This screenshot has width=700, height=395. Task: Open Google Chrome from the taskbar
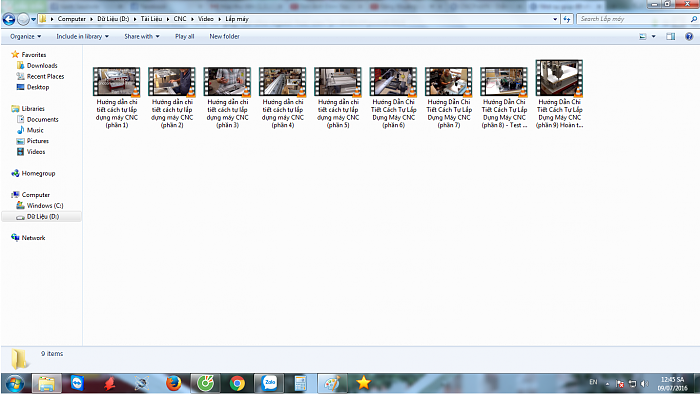point(237,383)
